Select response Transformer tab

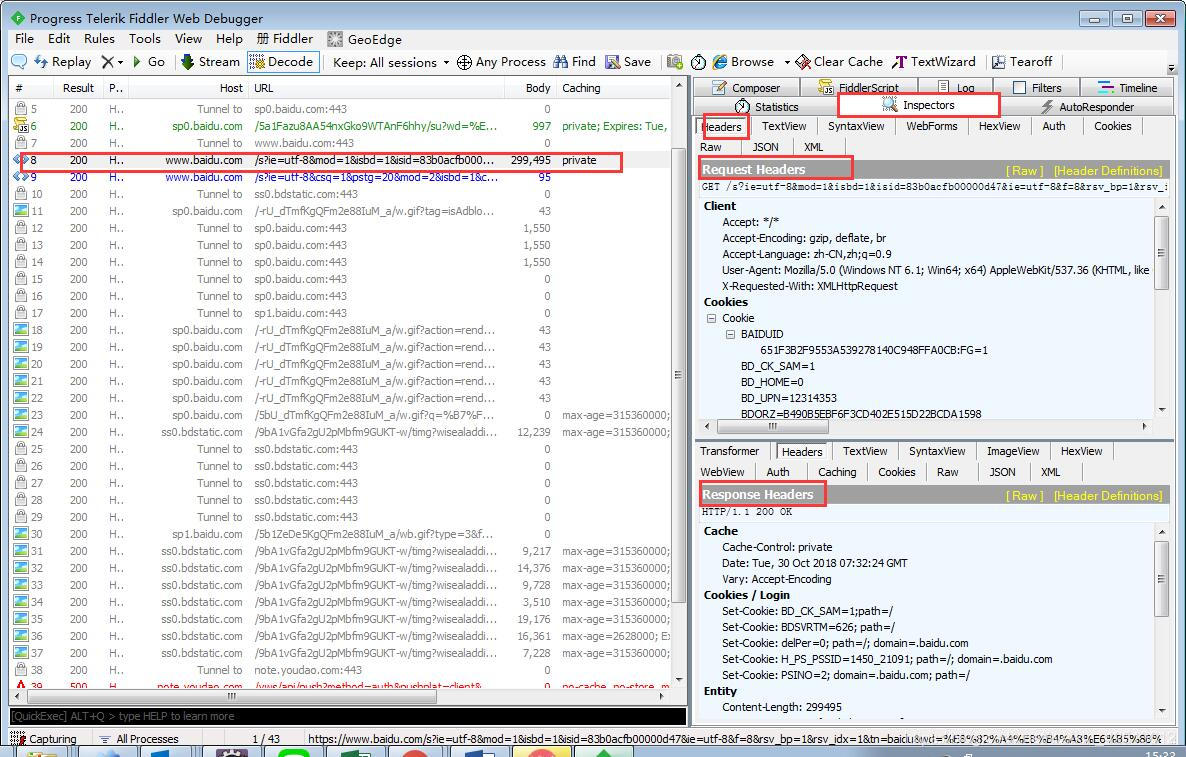tap(729, 451)
